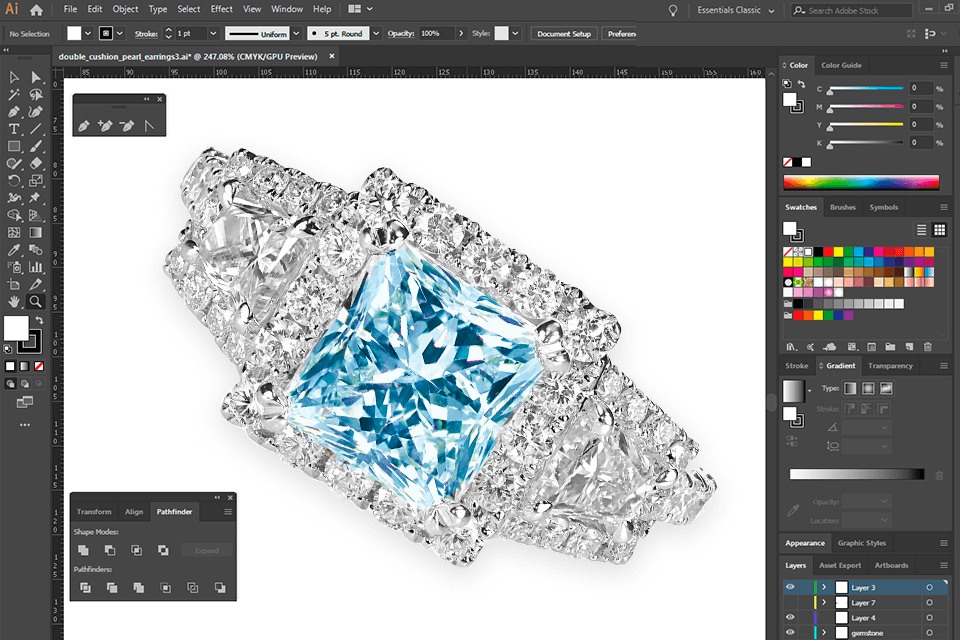Screen dimensions: 960x640
Task: Choose the Eraser tool
Action: pos(35,164)
